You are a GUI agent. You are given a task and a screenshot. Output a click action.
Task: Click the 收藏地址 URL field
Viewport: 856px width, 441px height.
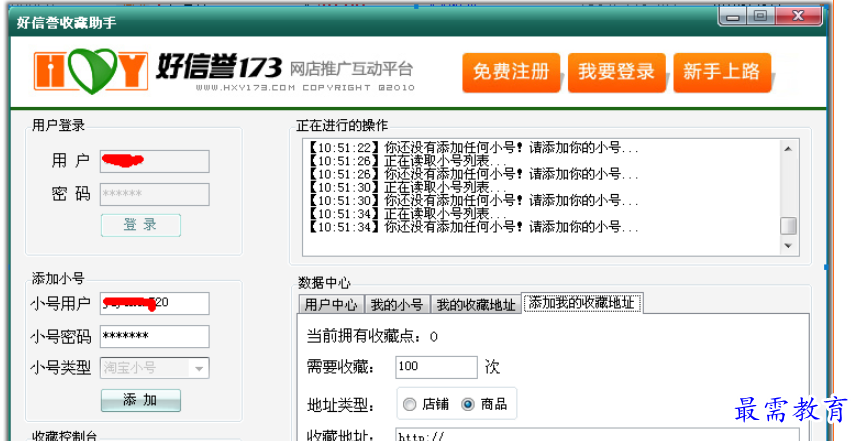pos(596,435)
